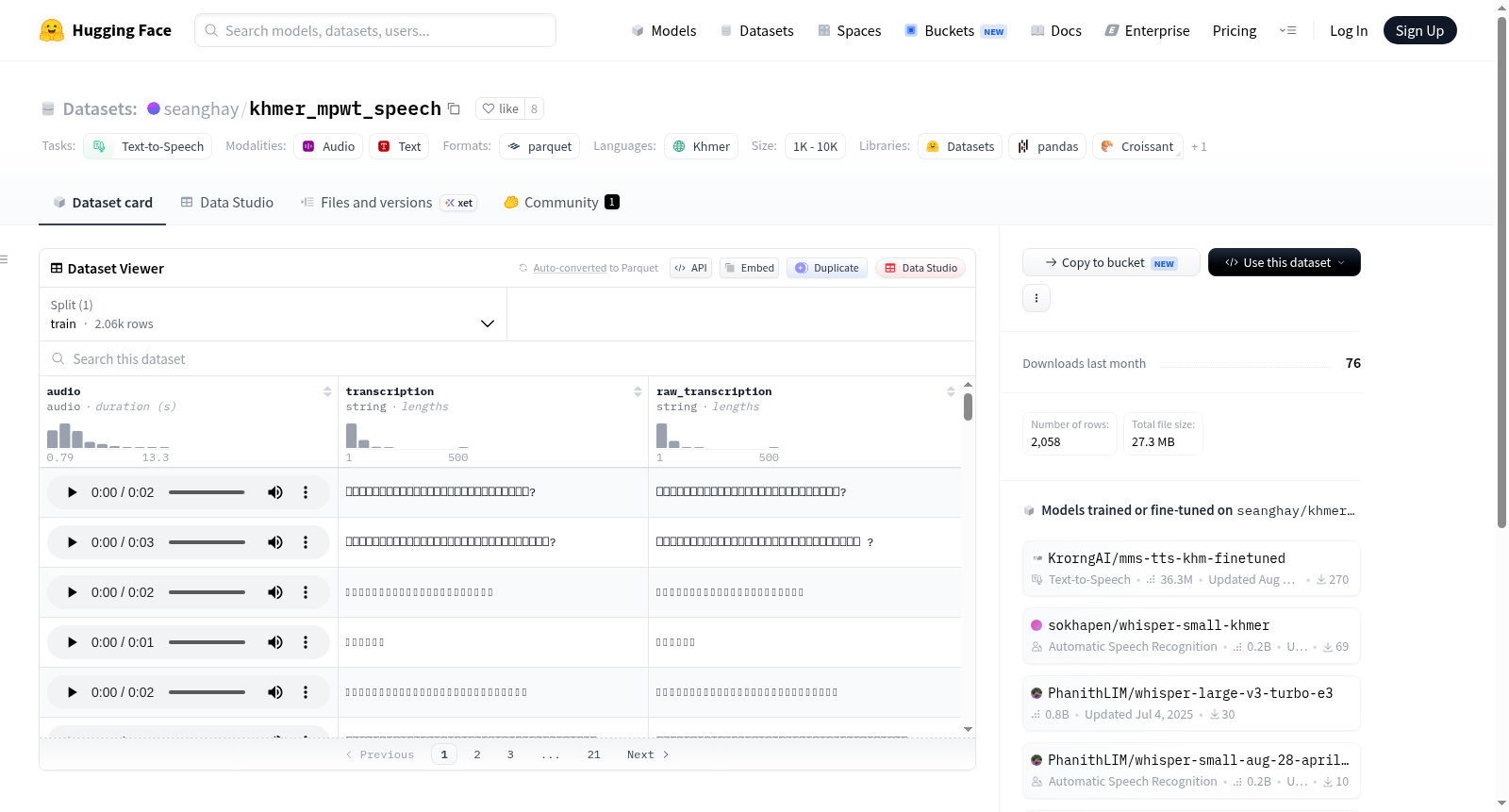Open the three-dot menu under Copy to bucket
Image resolution: width=1509 pixels, height=812 pixels.
pos(1036,298)
